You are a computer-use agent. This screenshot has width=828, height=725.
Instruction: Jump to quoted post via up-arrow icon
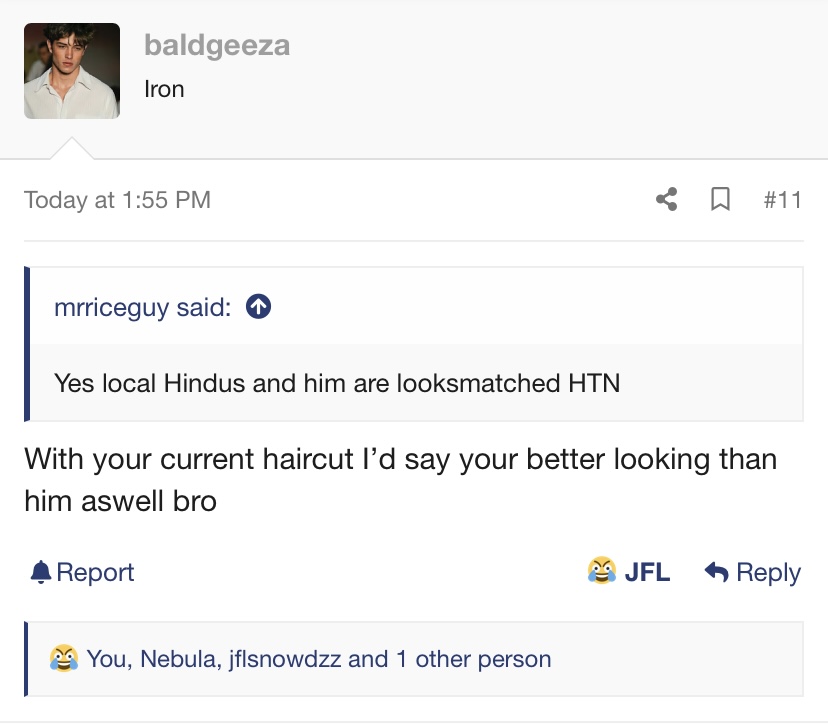[x=258, y=306]
